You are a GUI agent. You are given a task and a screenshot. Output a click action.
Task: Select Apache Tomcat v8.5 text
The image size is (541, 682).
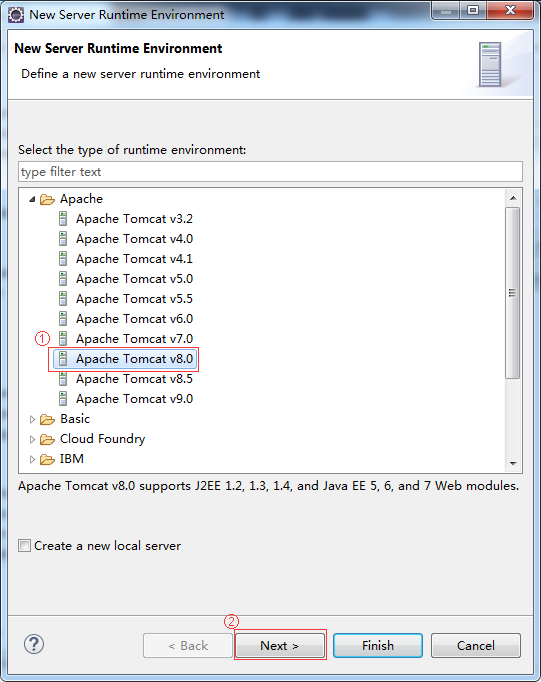[x=134, y=379]
